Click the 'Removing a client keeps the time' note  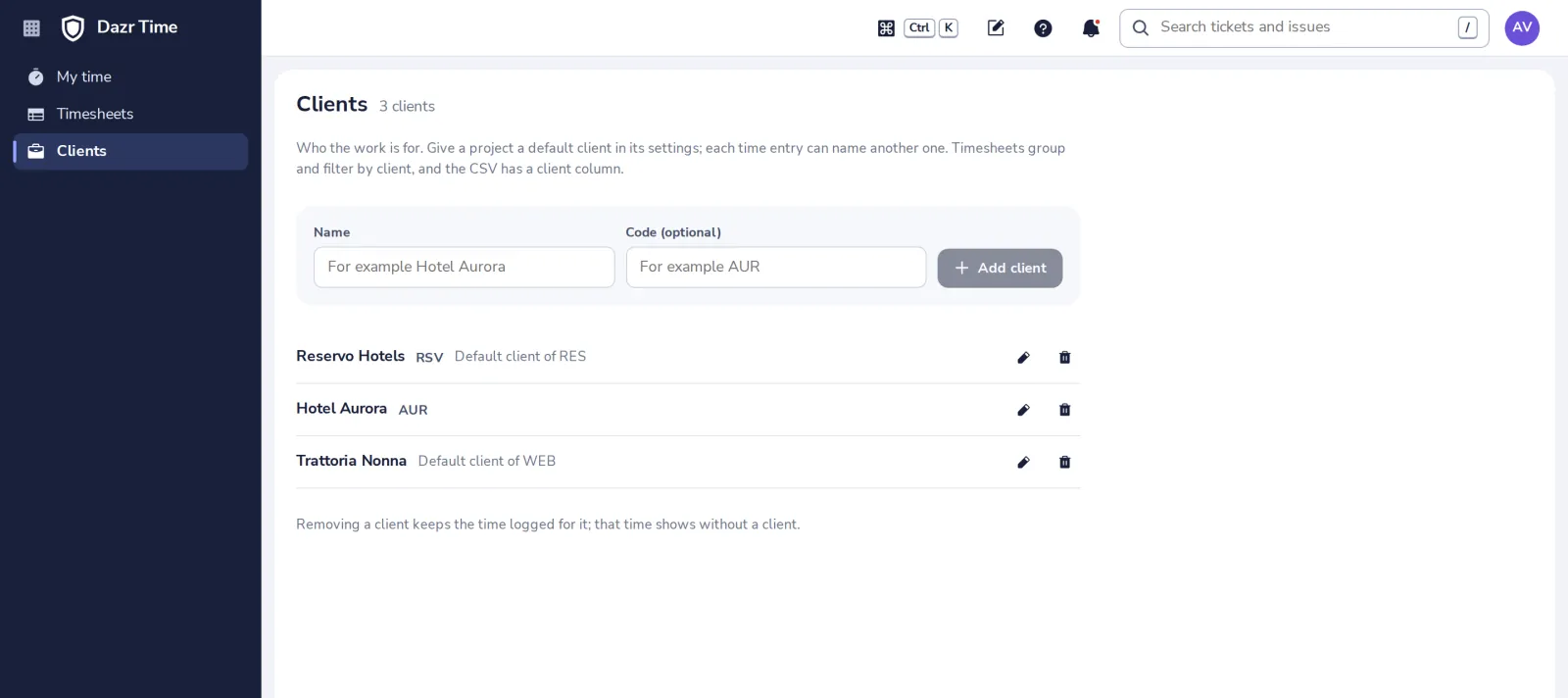tap(548, 524)
